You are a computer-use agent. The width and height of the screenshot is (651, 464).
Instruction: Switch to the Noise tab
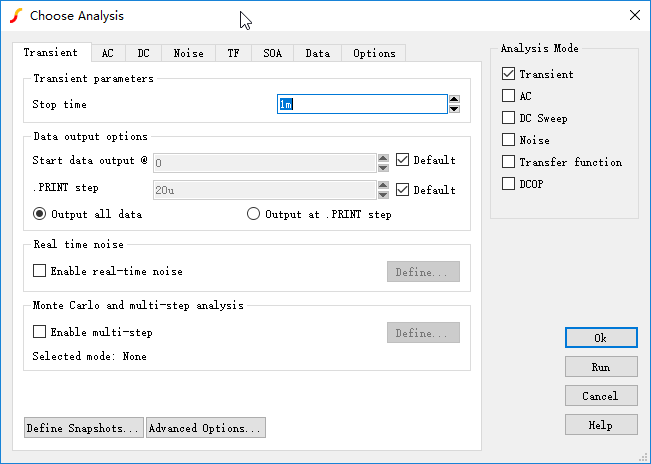click(x=188, y=53)
